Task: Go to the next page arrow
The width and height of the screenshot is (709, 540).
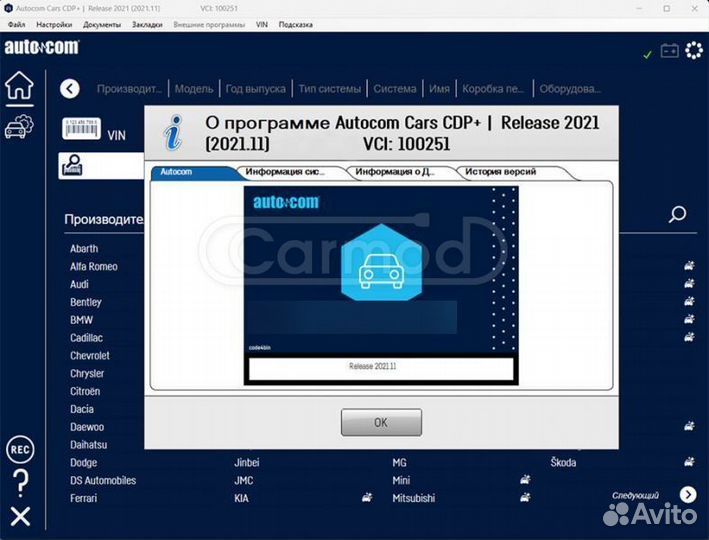Action: click(x=688, y=494)
